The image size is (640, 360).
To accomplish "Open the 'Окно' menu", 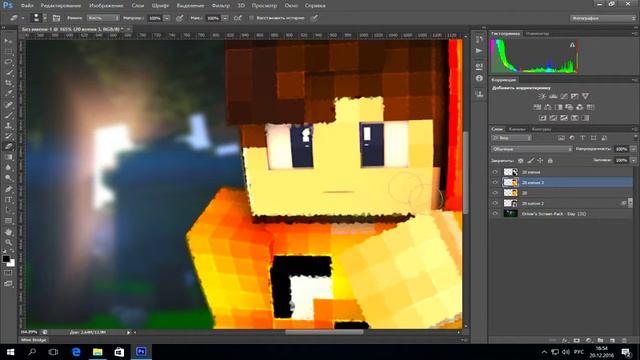I will point(291,6).
